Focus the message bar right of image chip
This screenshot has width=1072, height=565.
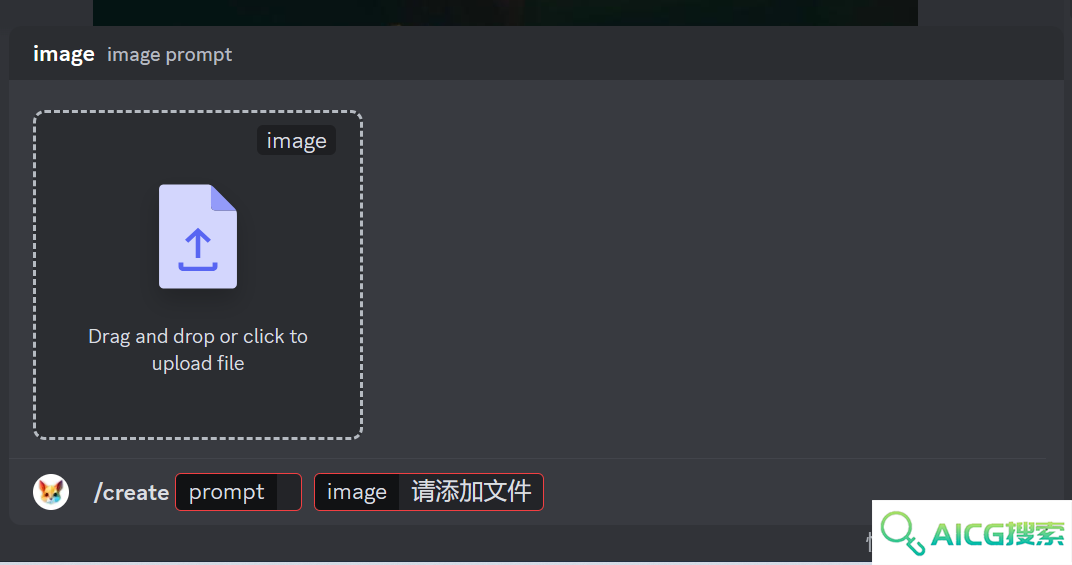pyautogui.click(x=704, y=492)
